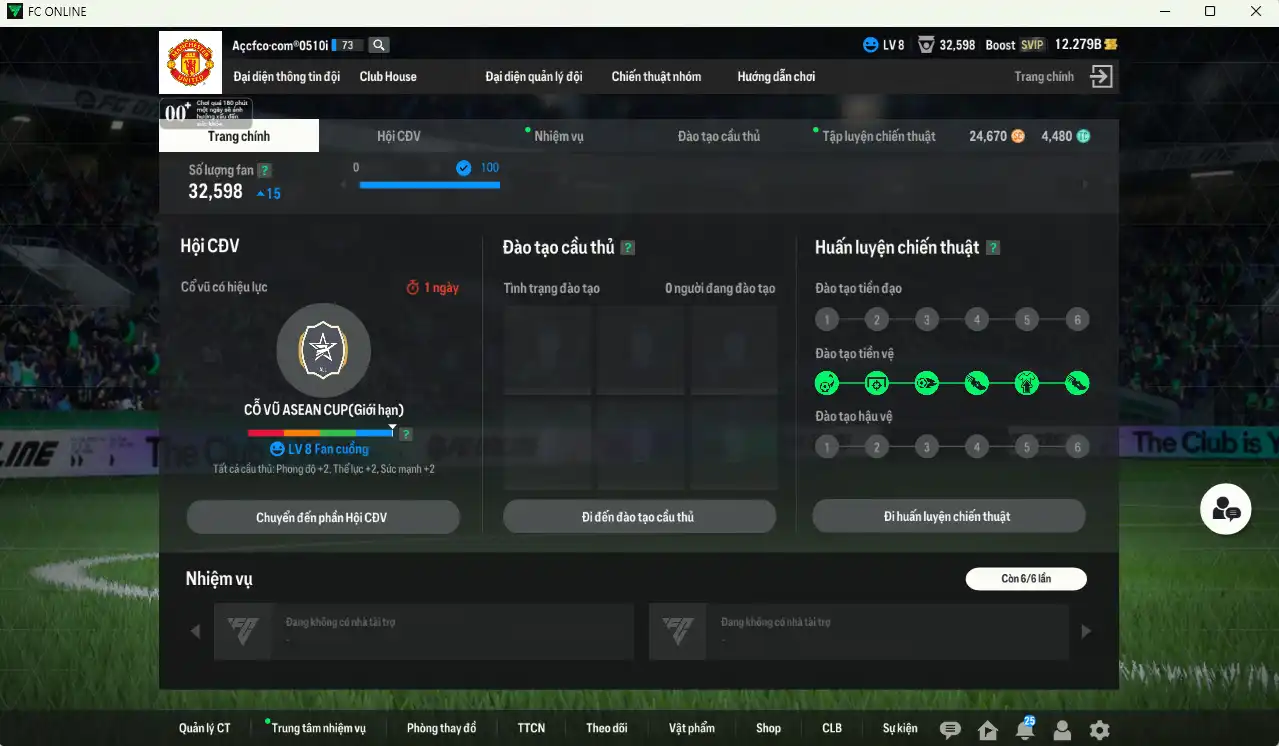Viewport: 1279px width, 746px height.
Task: Open the settings gear icon
Action: (1099, 730)
